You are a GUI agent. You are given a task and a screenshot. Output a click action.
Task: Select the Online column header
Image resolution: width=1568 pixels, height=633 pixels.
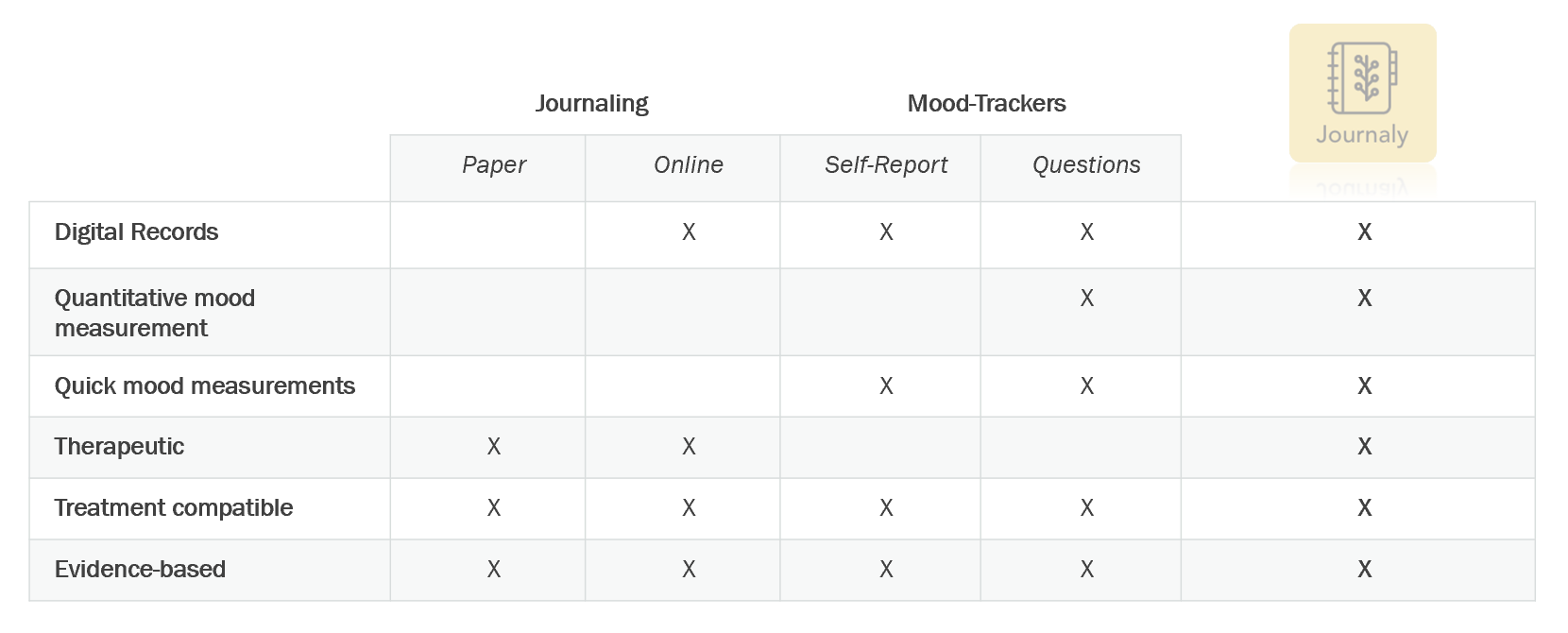tap(689, 165)
